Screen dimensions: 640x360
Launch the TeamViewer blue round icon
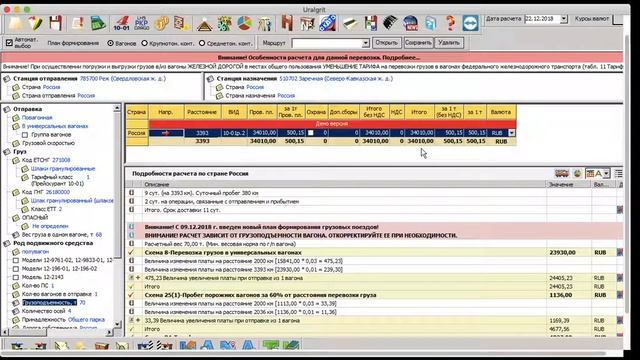pos(470,23)
